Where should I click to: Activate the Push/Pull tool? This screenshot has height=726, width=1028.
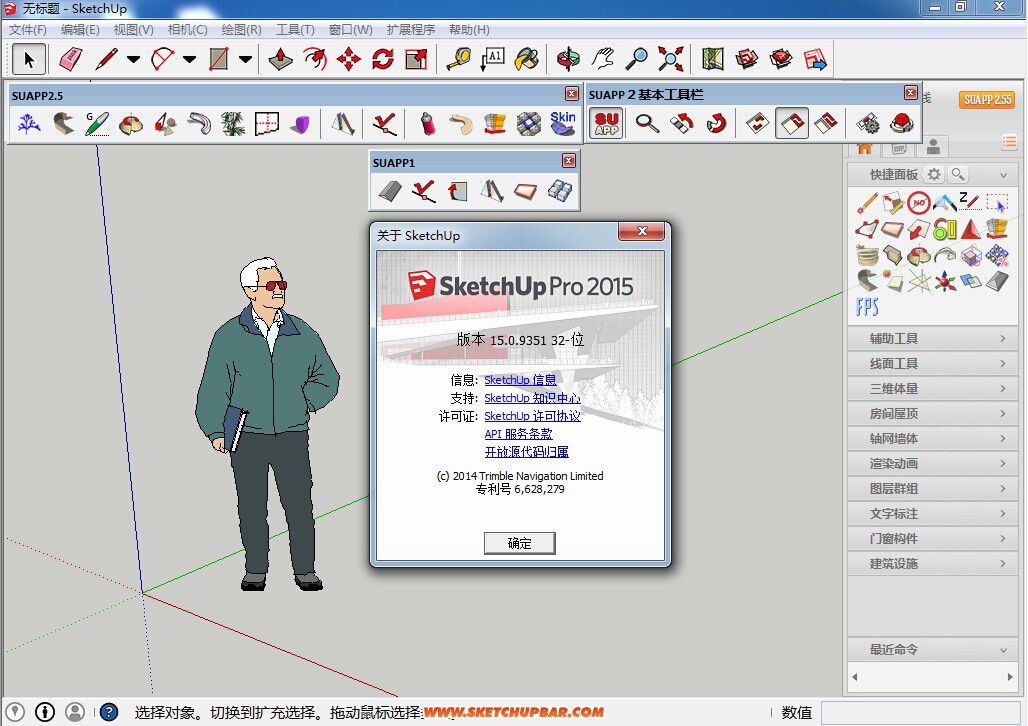[281, 59]
